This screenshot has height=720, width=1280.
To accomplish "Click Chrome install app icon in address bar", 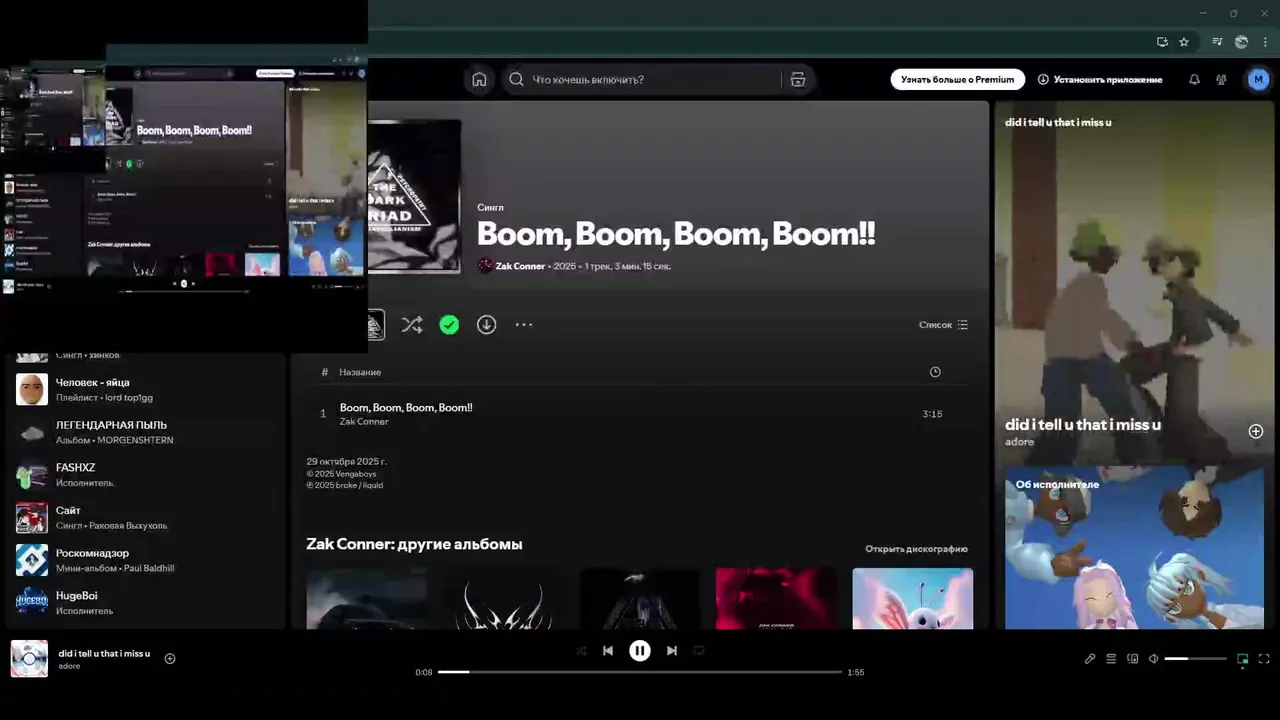I will (1162, 42).
